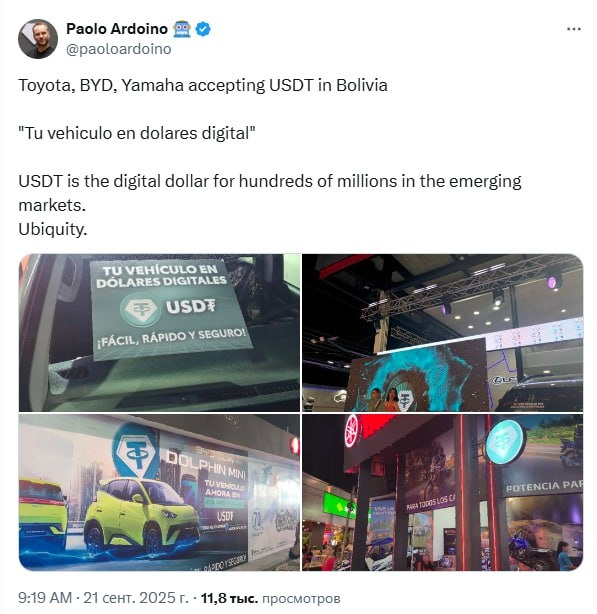Screen dimensions: 597x614
Task: Click the 9:19 AM timestamp
Action: 45,598
